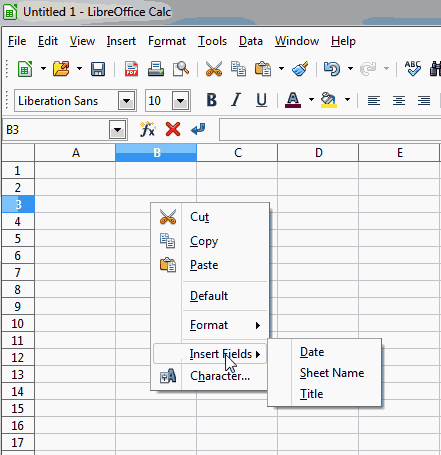Apply font color with the A swatch
This screenshot has width=441, height=455.
(x=293, y=100)
